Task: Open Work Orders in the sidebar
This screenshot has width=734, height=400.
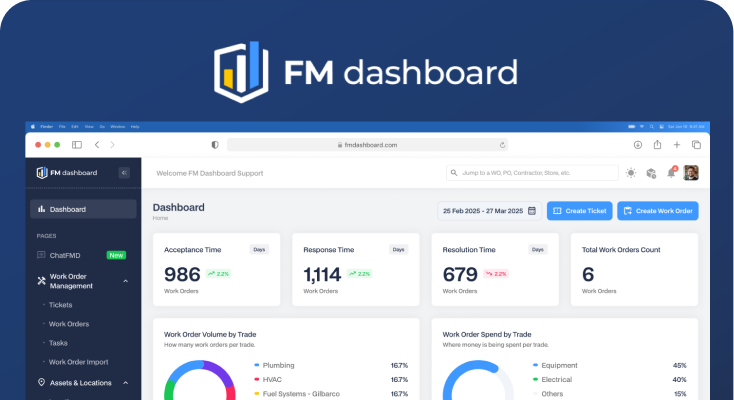Action: click(x=69, y=324)
